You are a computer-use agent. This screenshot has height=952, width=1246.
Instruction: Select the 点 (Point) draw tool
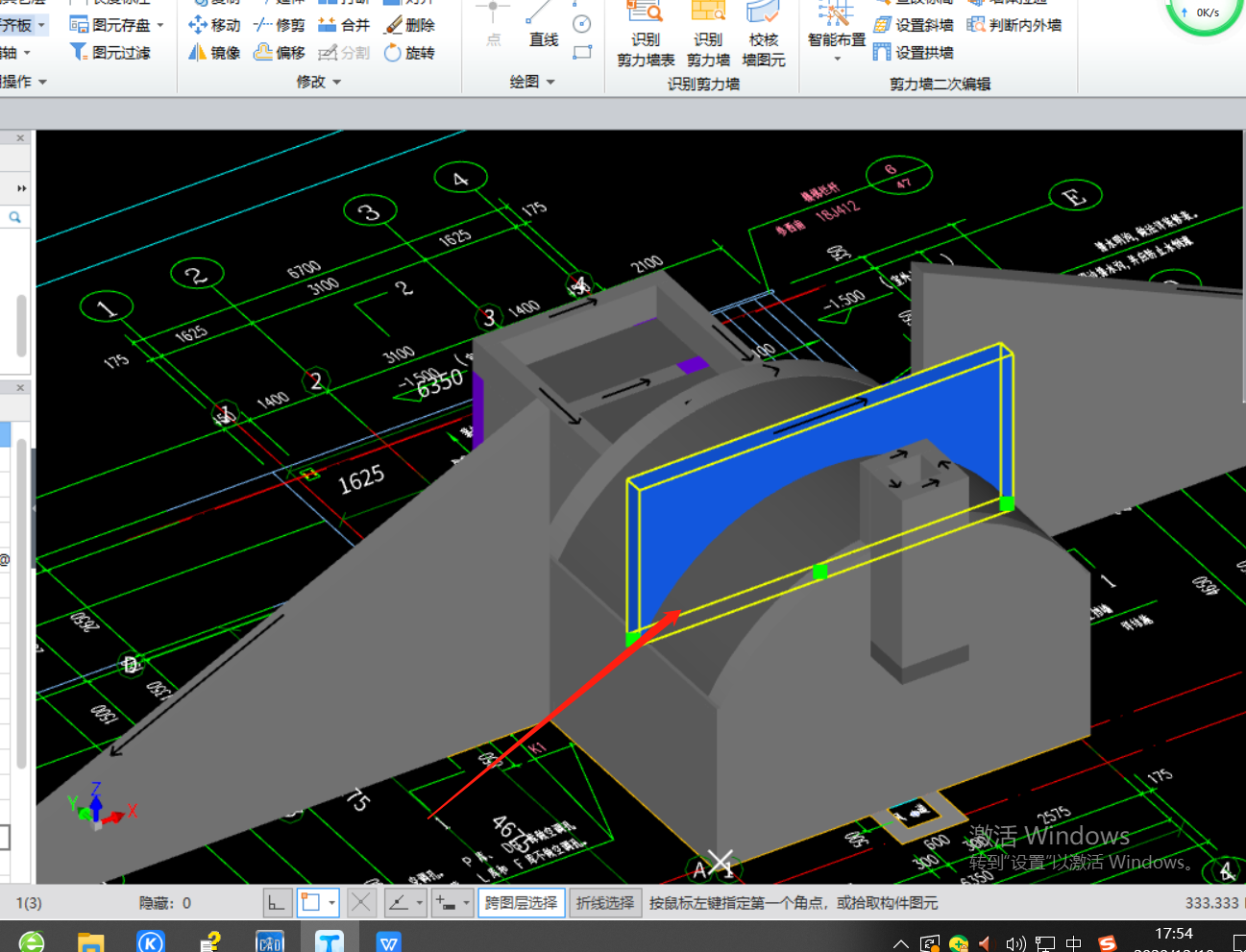[493, 23]
